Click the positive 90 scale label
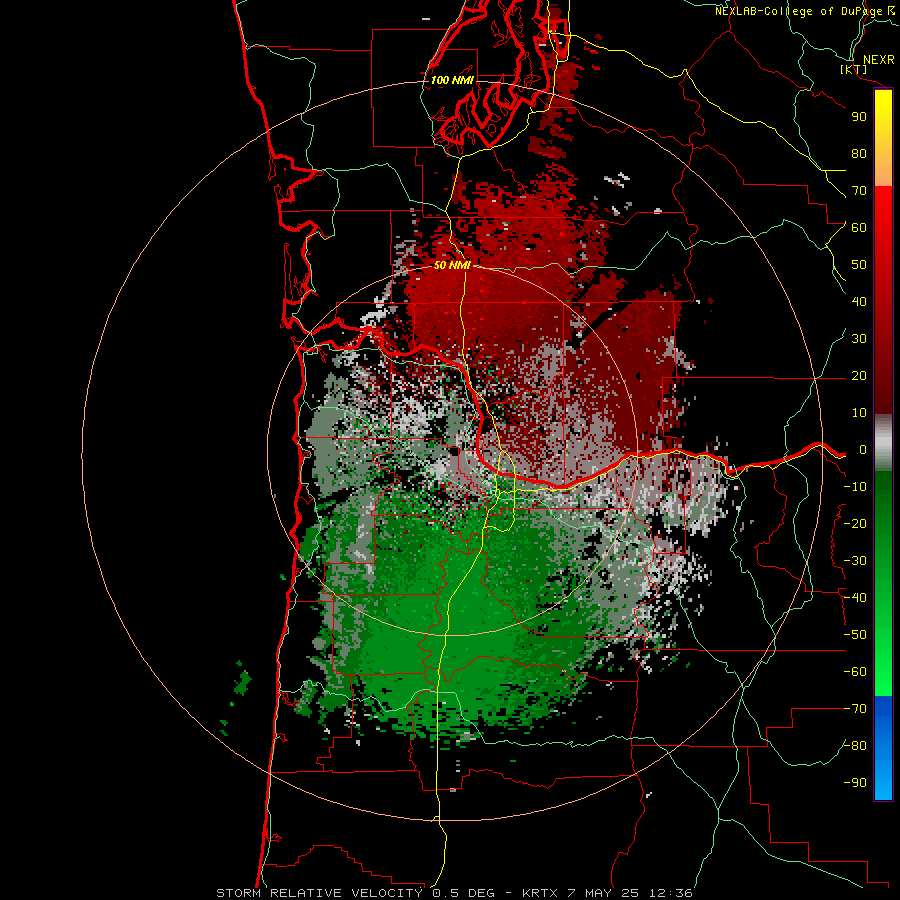This screenshot has width=900, height=900. tap(859, 117)
